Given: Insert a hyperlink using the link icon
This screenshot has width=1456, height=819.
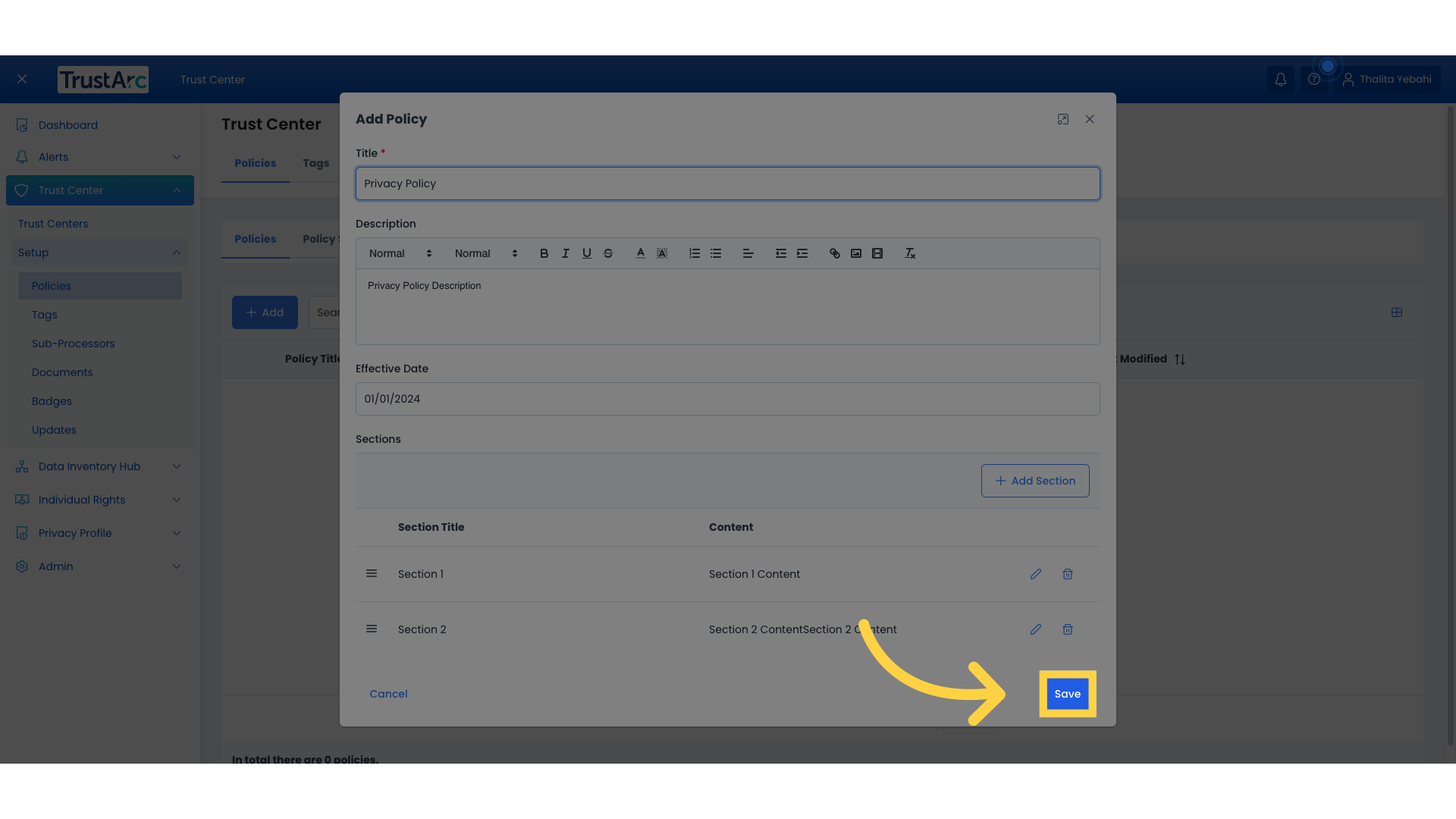Looking at the screenshot, I should point(835,253).
